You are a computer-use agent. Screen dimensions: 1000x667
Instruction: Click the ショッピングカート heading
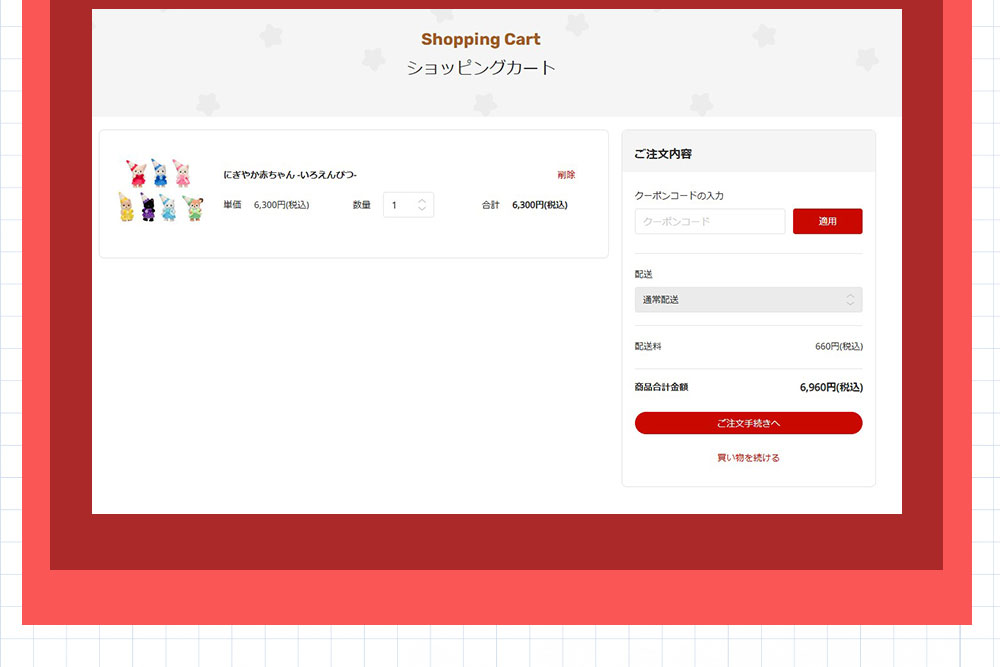481,68
